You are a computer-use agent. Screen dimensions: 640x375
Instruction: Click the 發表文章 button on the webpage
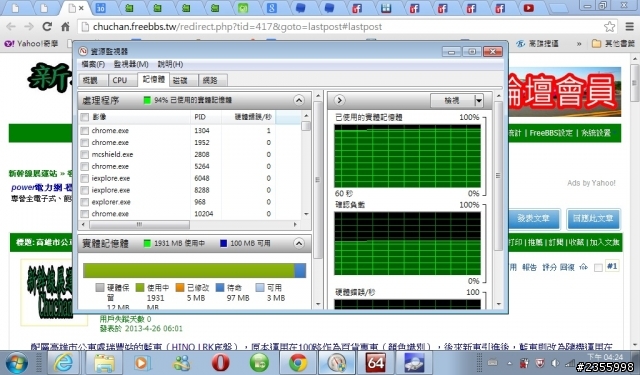[533, 219]
